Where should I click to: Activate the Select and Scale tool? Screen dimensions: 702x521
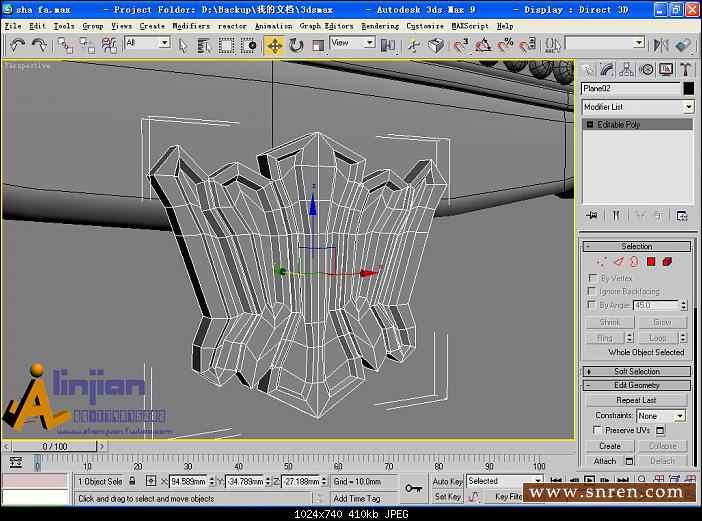pyautogui.click(x=317, y=45)
